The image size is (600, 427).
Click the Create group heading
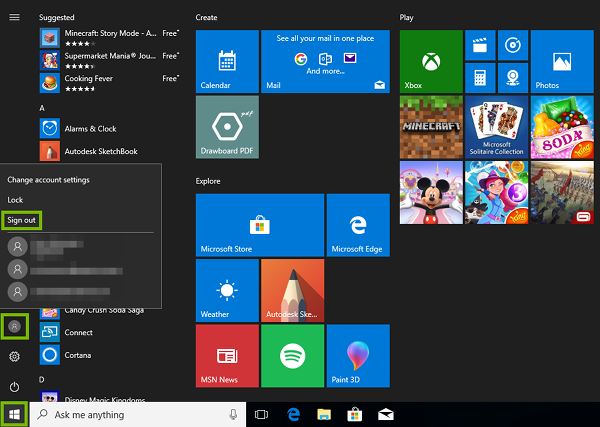pos(206,18)
